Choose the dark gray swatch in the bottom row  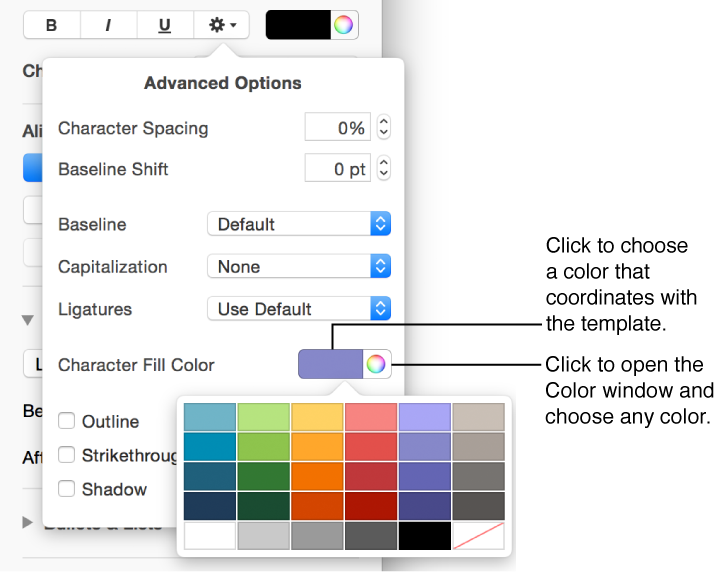coord(371,536)
